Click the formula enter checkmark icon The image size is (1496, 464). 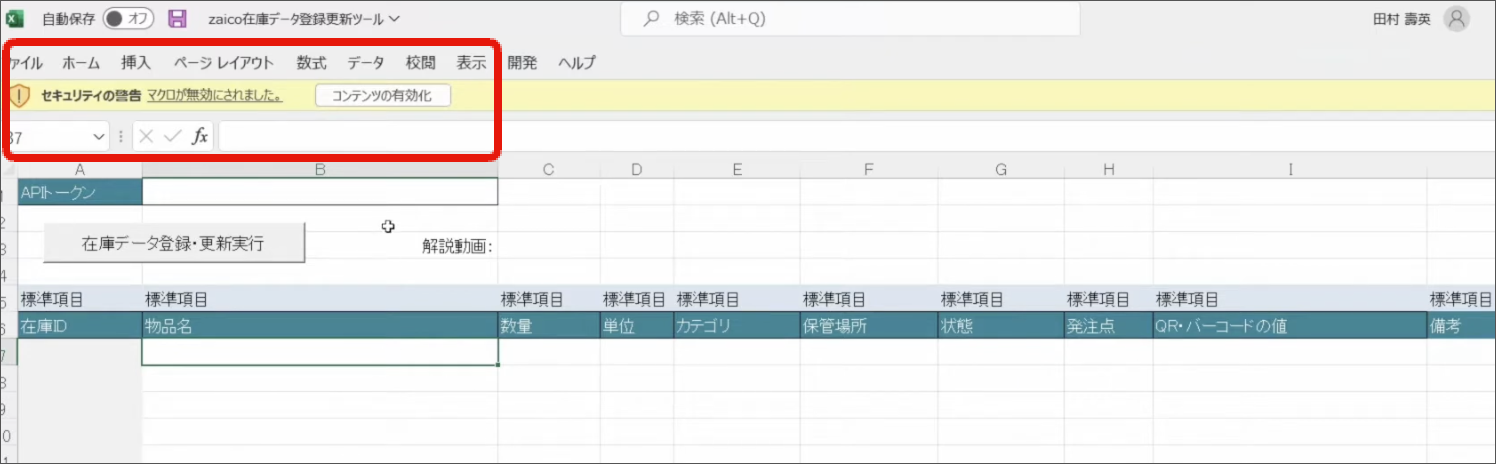(x=172, y=137)
